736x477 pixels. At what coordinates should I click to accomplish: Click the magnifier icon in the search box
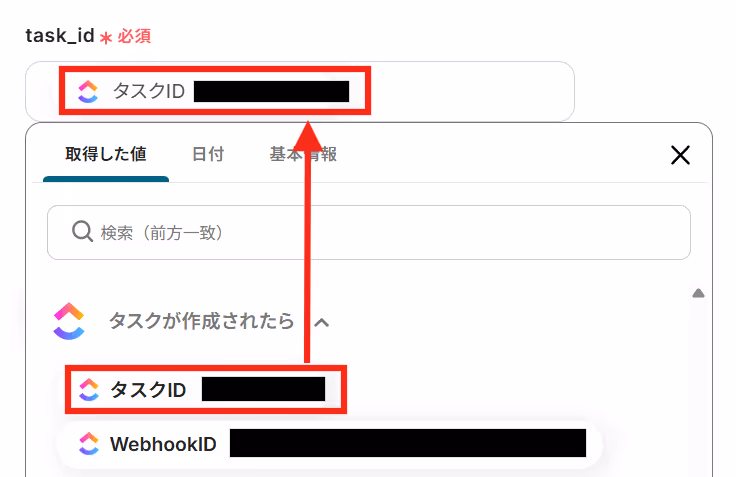pyautogui.click(x=82, y=231)
